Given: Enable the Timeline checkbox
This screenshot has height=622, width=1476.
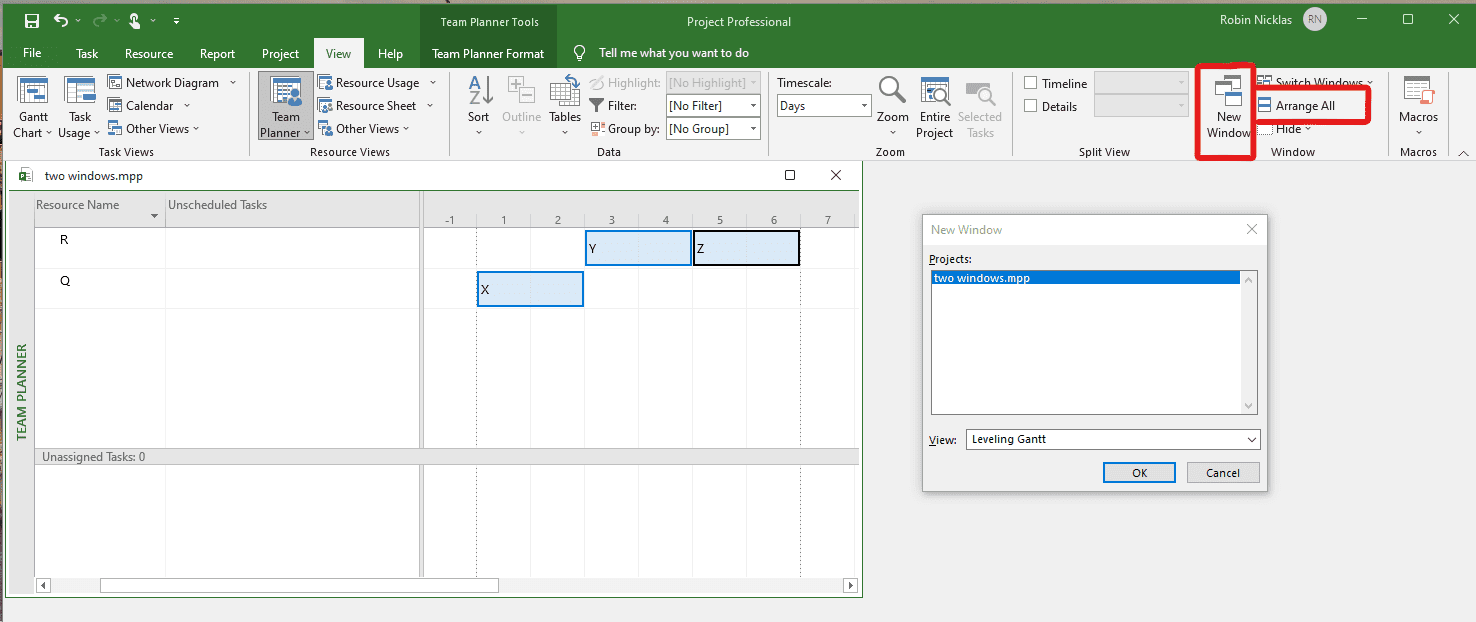Looking at the screenshot, I should click(1031, 83).
